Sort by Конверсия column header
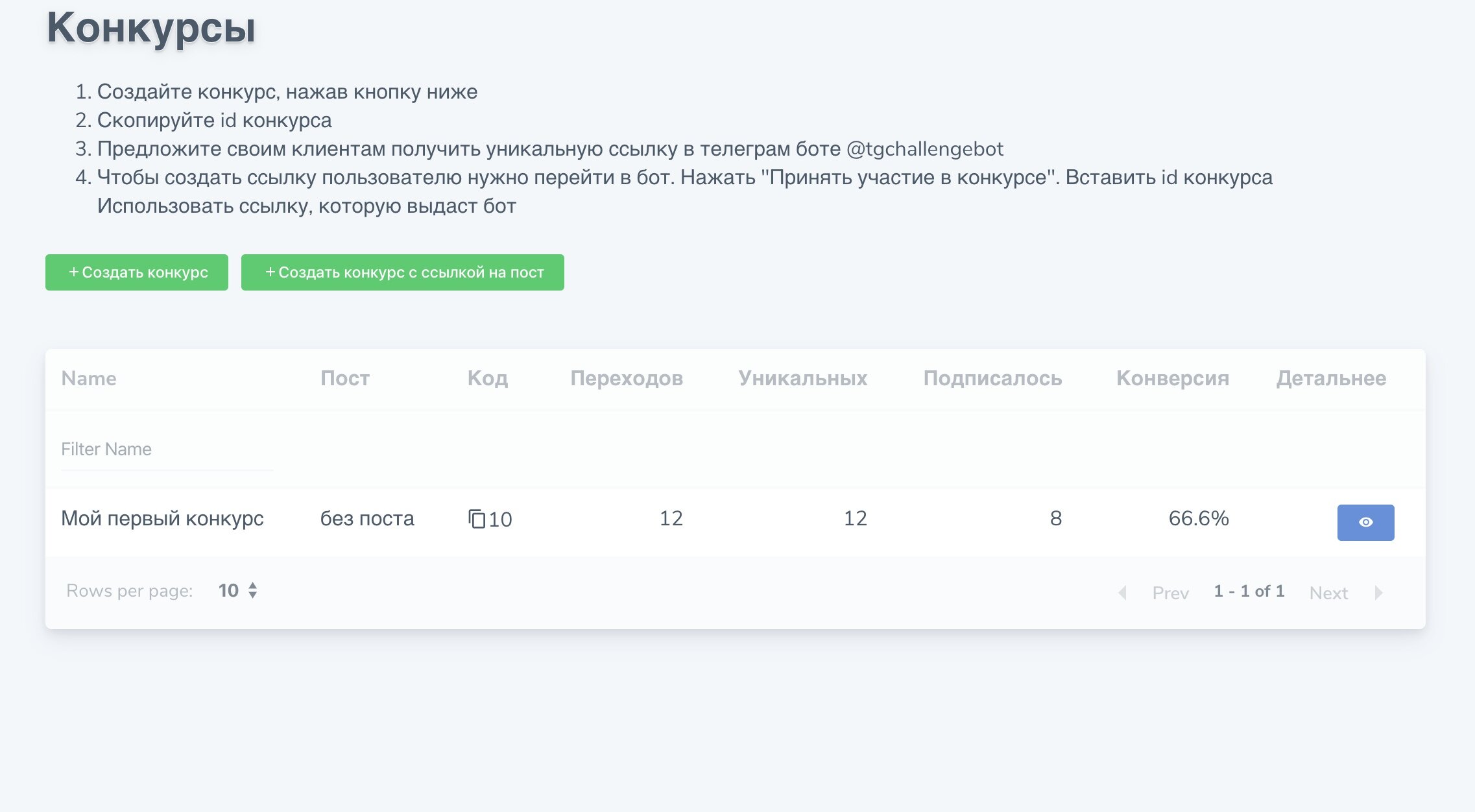This screenshot has width=1475, height=812. pos(1172,378)
